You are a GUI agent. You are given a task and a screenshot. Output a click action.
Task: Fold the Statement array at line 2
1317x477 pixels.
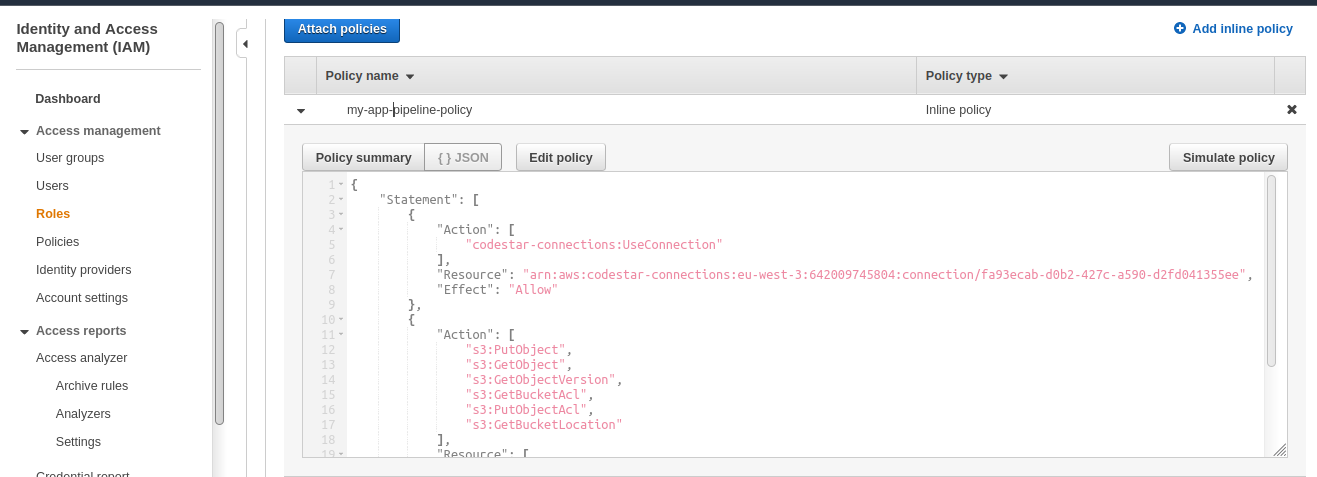(341, 200)
